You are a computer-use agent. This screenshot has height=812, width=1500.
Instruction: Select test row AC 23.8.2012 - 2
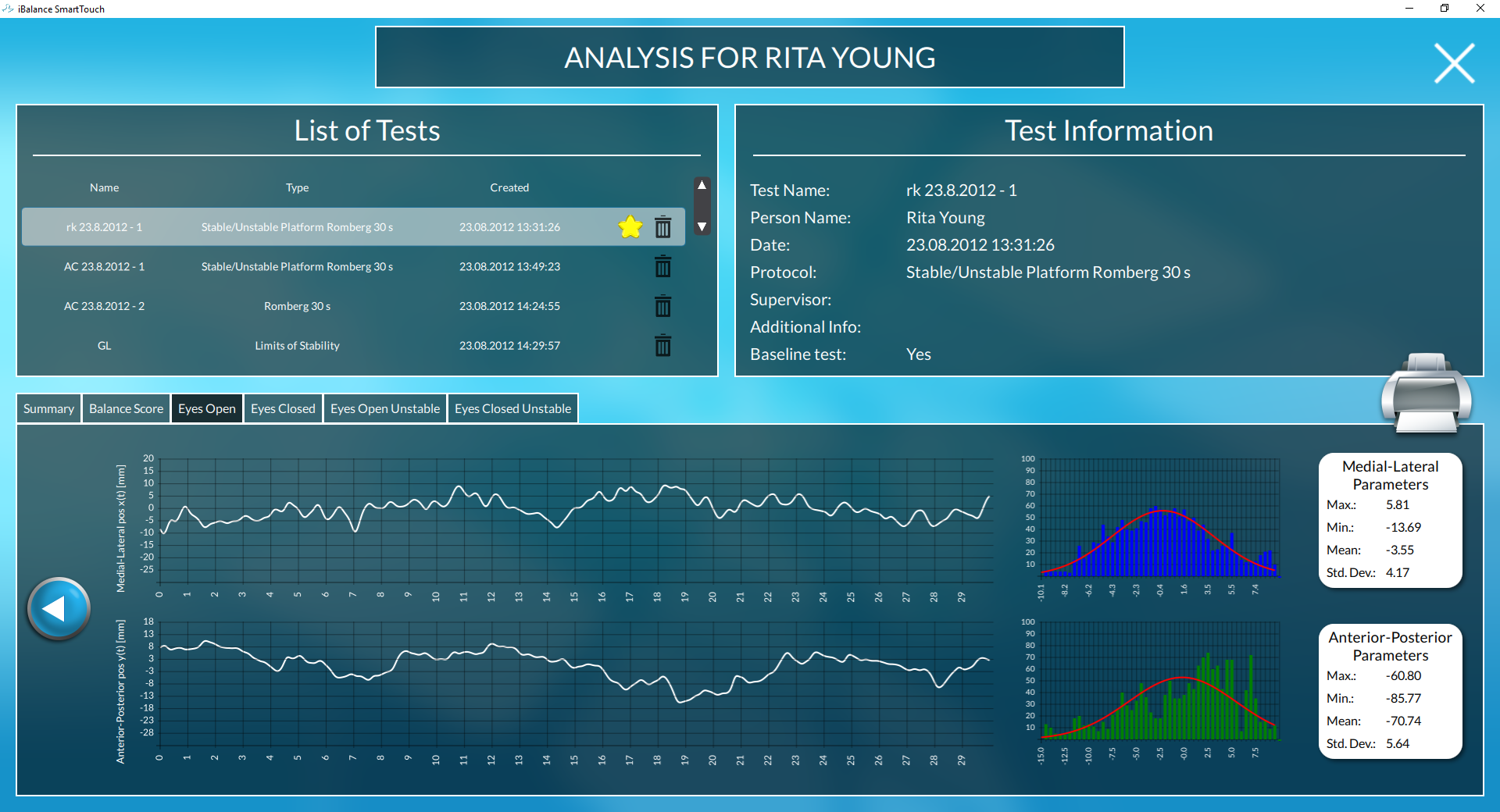353,306
